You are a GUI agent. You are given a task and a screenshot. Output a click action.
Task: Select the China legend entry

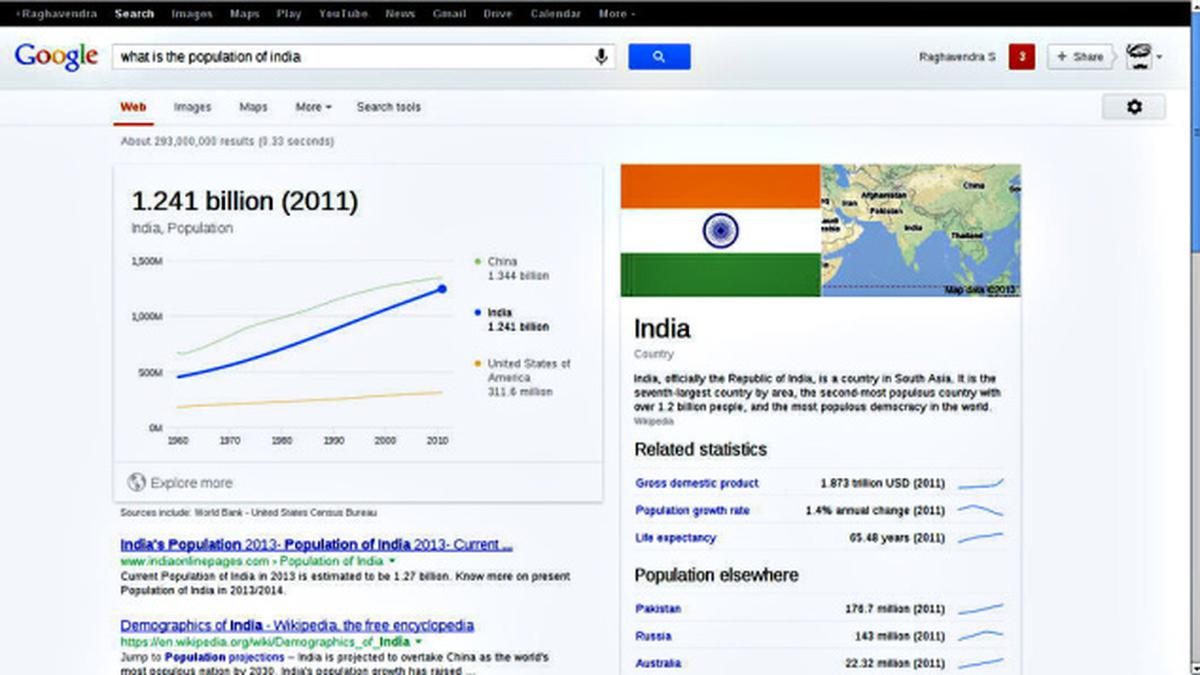tap(512, 268)
